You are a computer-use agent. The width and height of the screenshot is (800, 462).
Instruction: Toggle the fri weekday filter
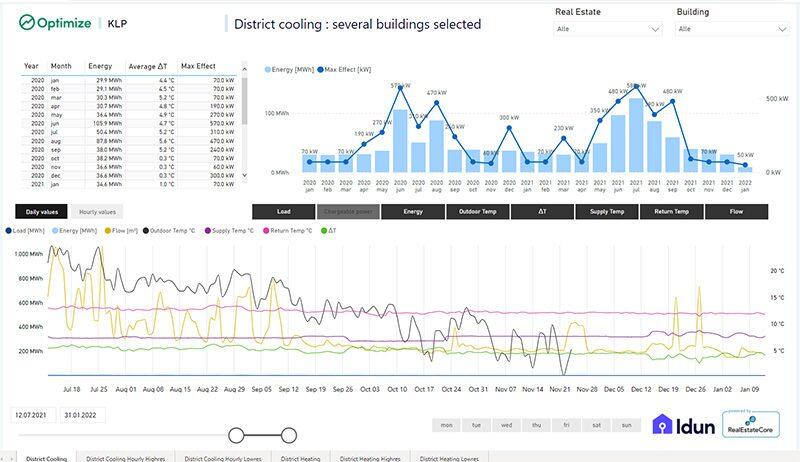[566, 425]
